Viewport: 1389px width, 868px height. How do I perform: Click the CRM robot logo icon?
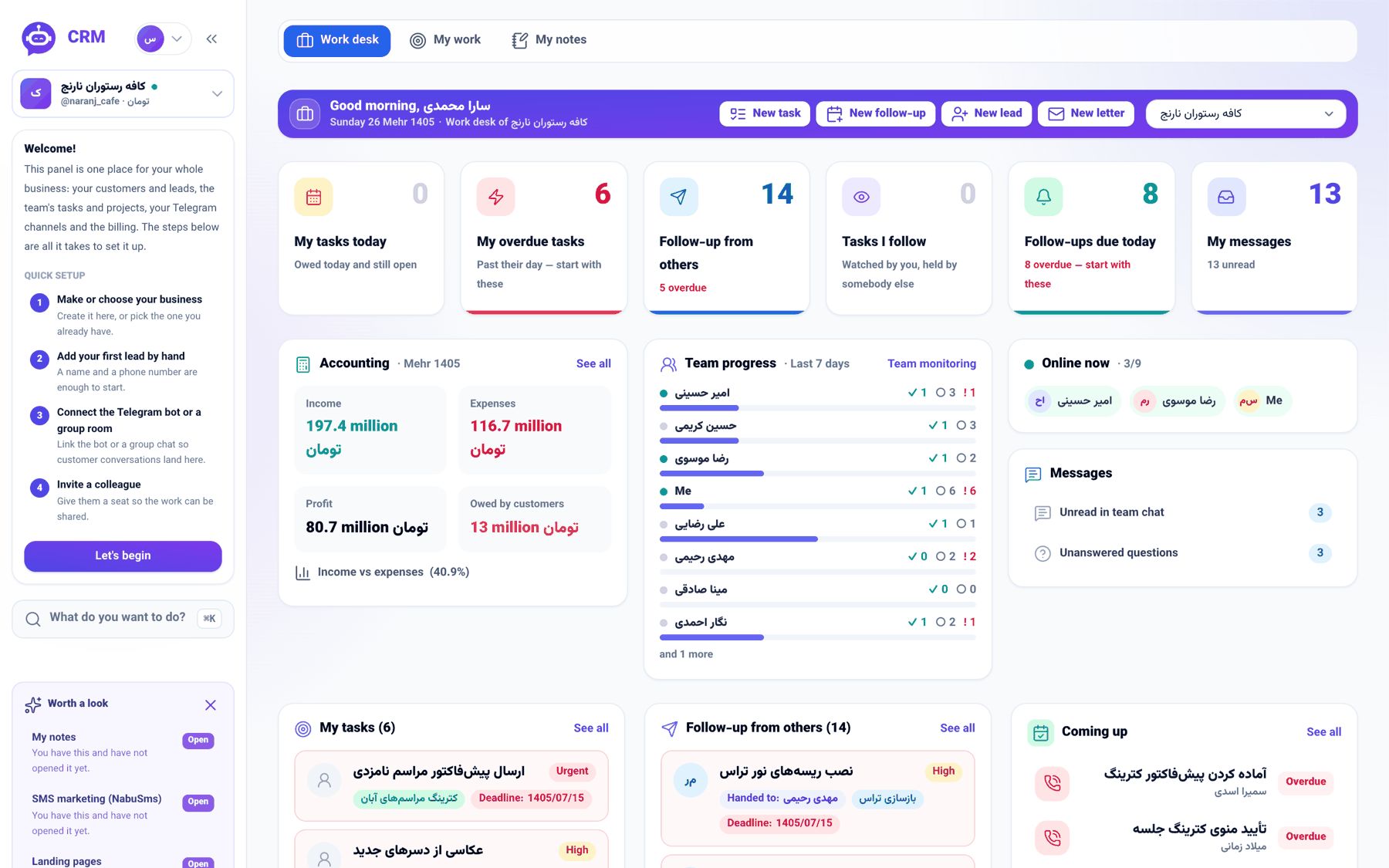coord(39,38)
